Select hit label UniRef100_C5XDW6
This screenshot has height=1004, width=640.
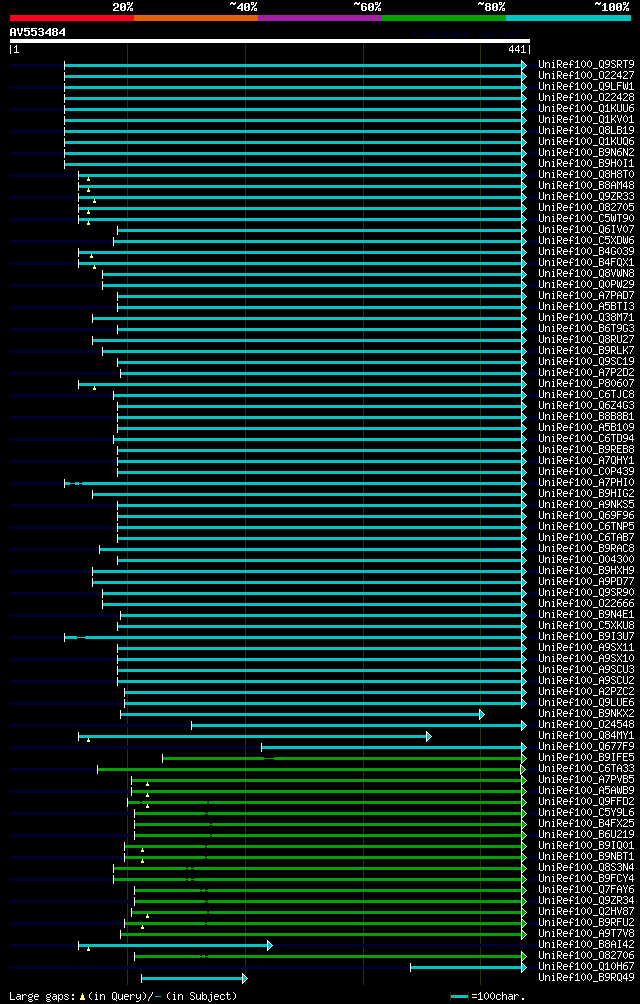click(x=586, y=241)
